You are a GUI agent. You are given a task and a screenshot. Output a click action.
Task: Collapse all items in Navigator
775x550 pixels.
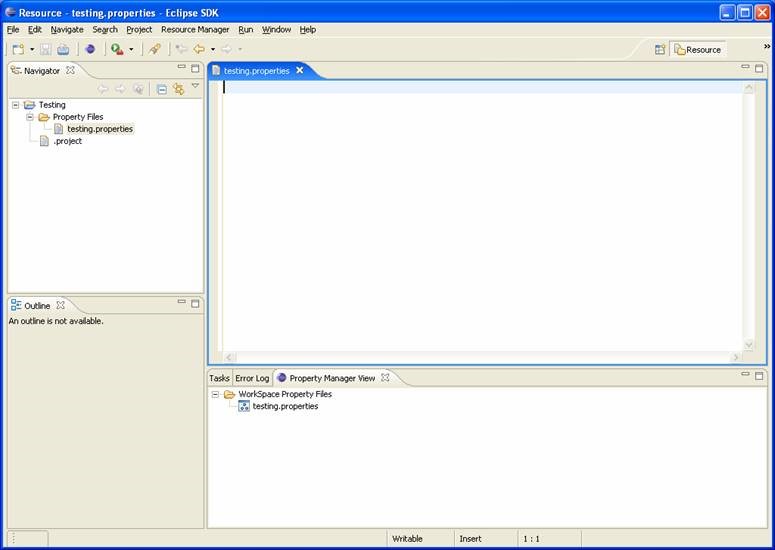[162, 89]
